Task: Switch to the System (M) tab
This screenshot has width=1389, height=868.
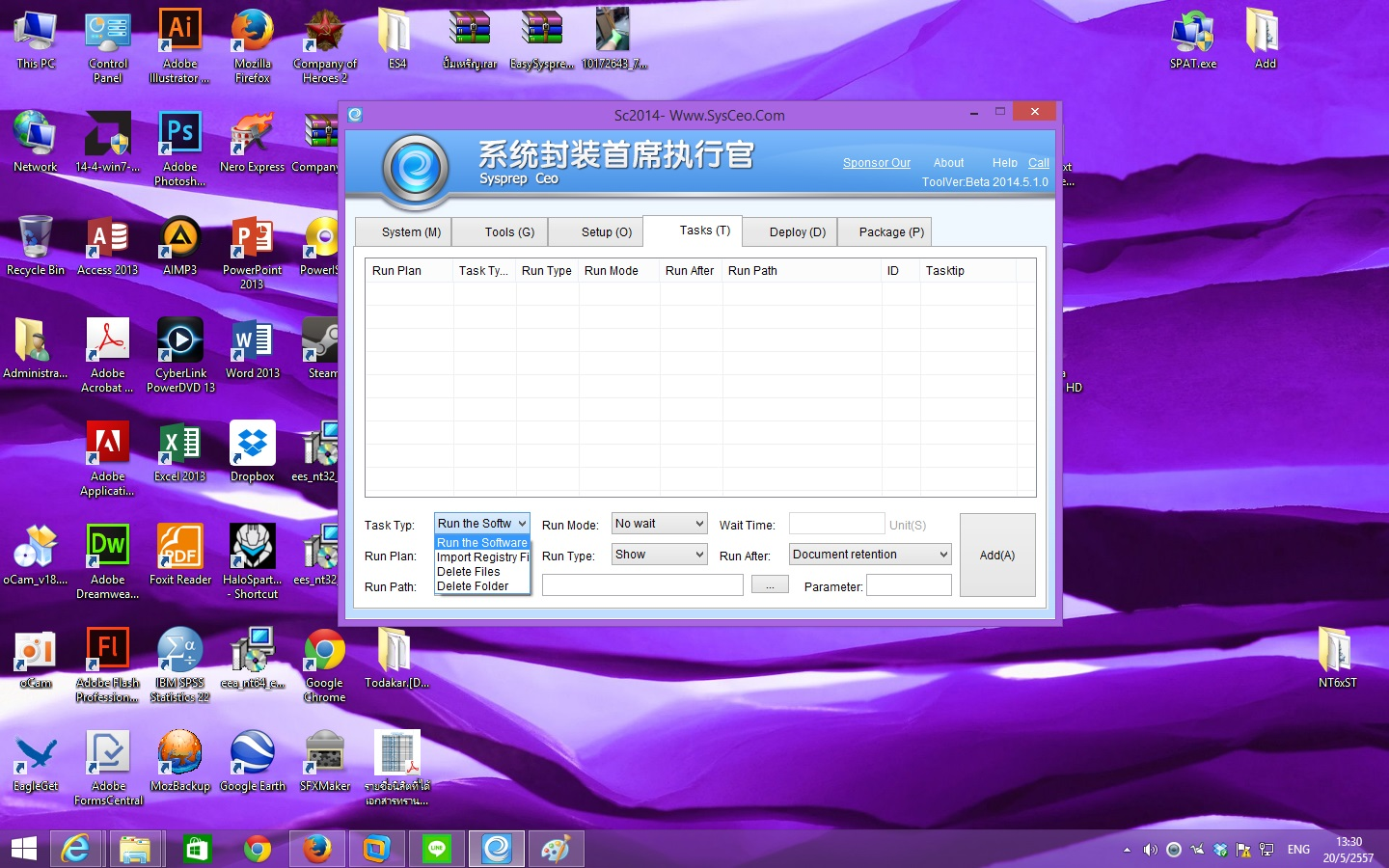Action: pyautogui.click(x=403, y=232)
